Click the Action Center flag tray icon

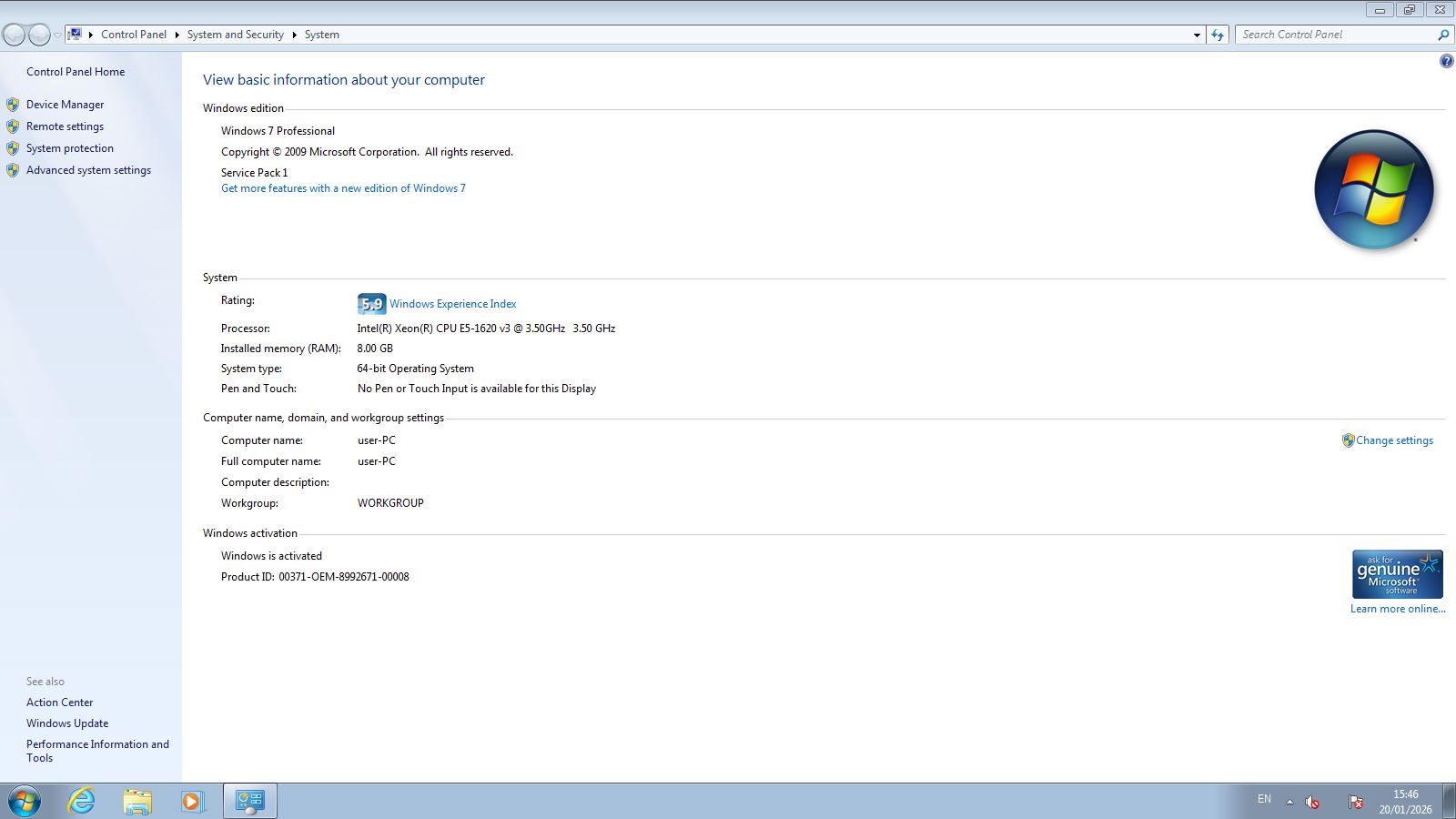[1356, 802]
